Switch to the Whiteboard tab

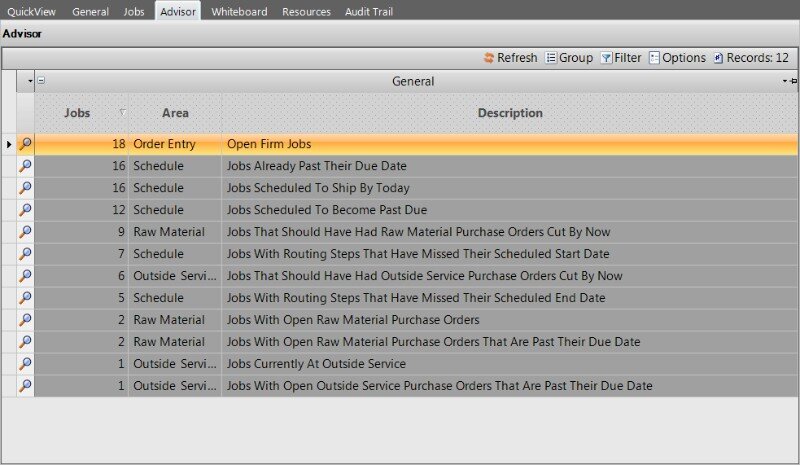[x=239, y=12]
